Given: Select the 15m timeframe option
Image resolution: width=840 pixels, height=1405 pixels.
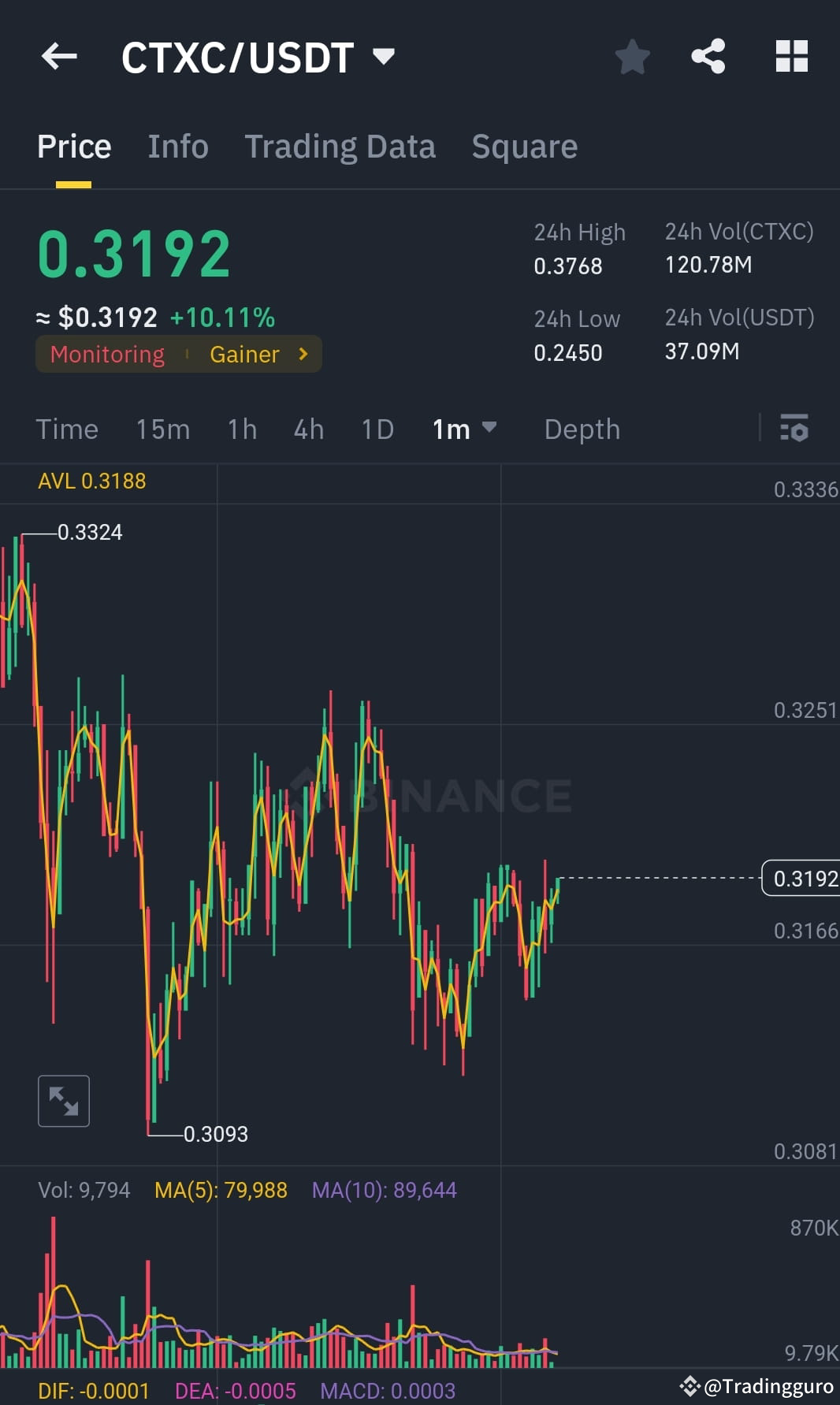Looking at the screenshot, I should 162,429.
